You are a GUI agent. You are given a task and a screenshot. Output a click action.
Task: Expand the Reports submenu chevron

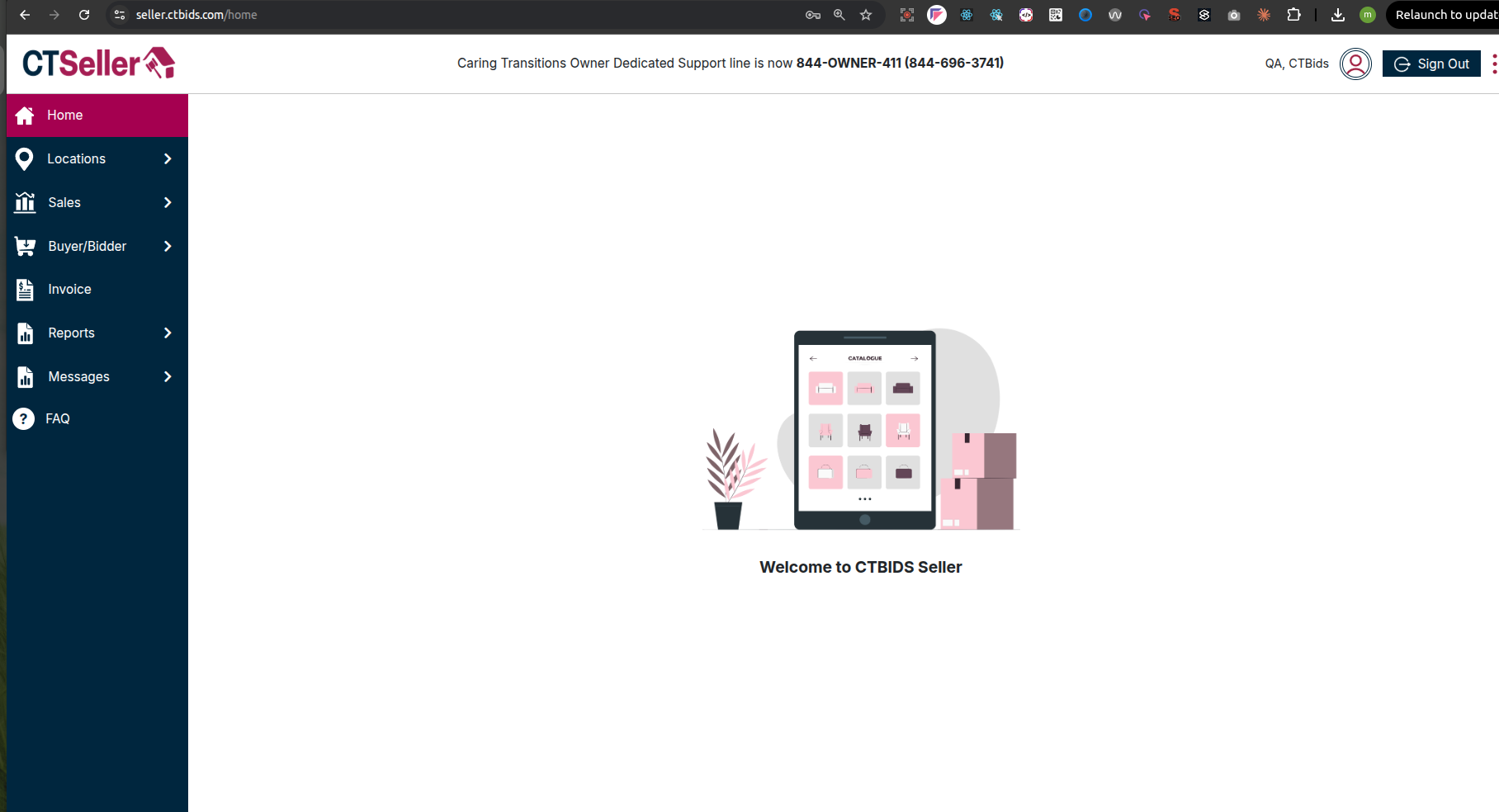coord(168,333)
